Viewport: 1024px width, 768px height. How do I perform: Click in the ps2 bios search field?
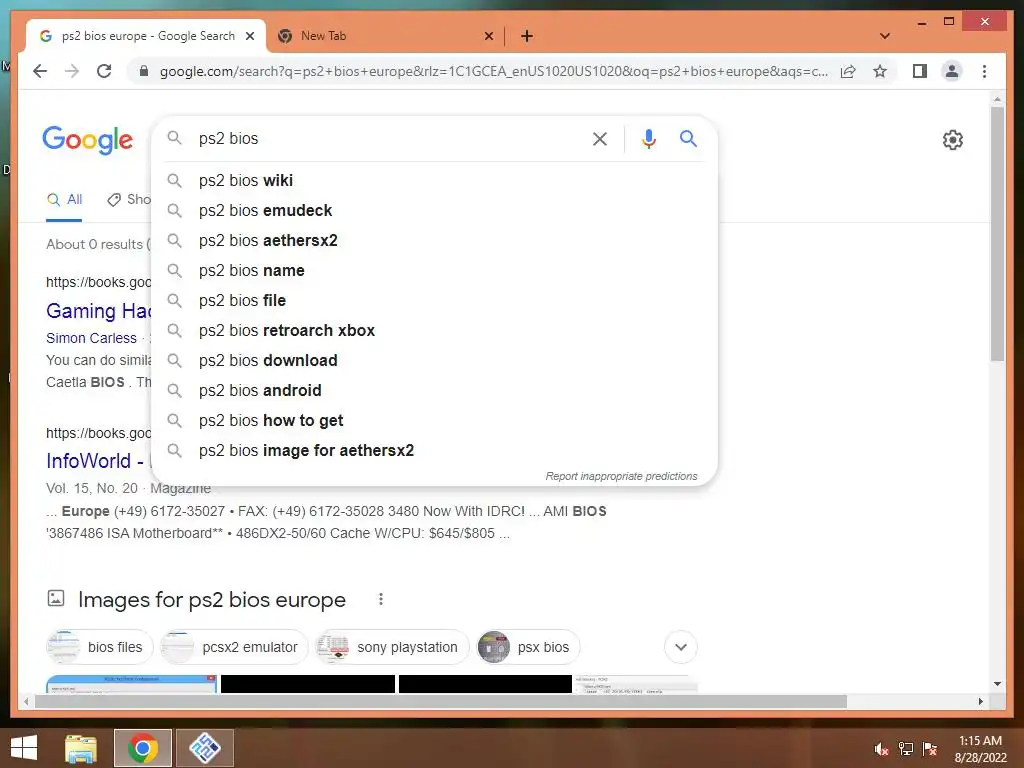coord(389,138)
